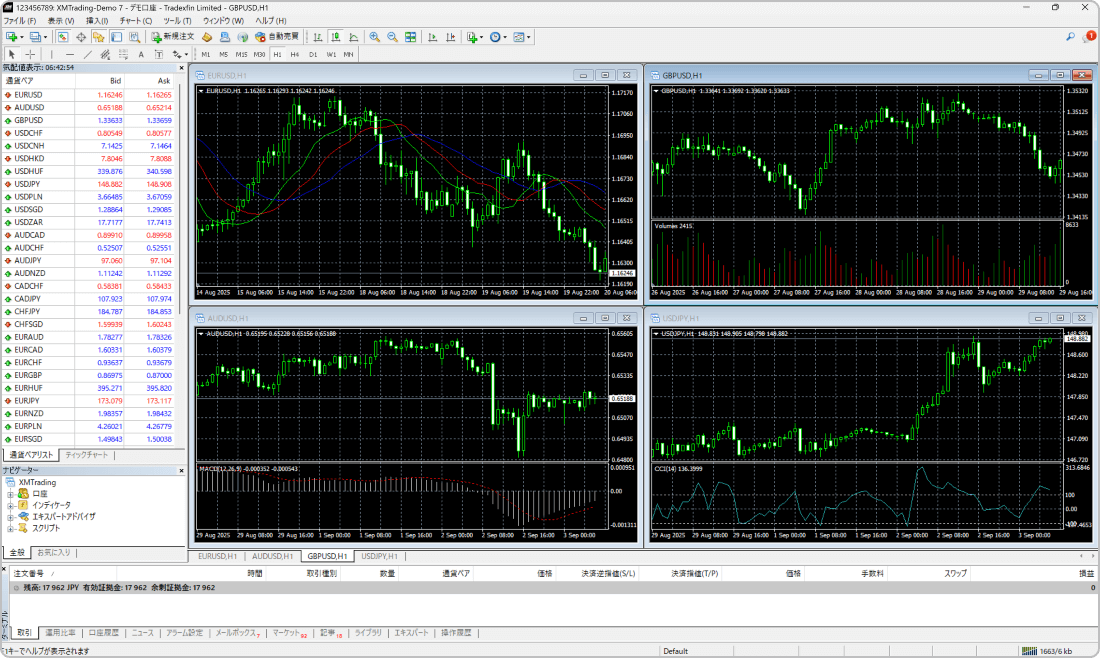Open the search magnifier at top right
1100x658 pixels.
click(1071, 36)
